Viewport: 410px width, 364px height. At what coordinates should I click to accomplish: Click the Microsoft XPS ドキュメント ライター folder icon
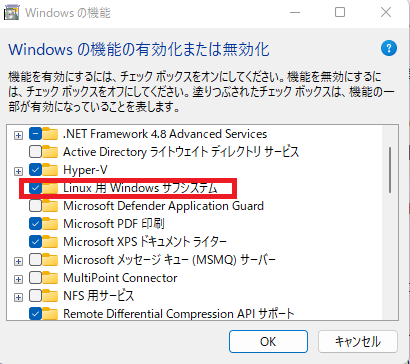click(50, 242)
